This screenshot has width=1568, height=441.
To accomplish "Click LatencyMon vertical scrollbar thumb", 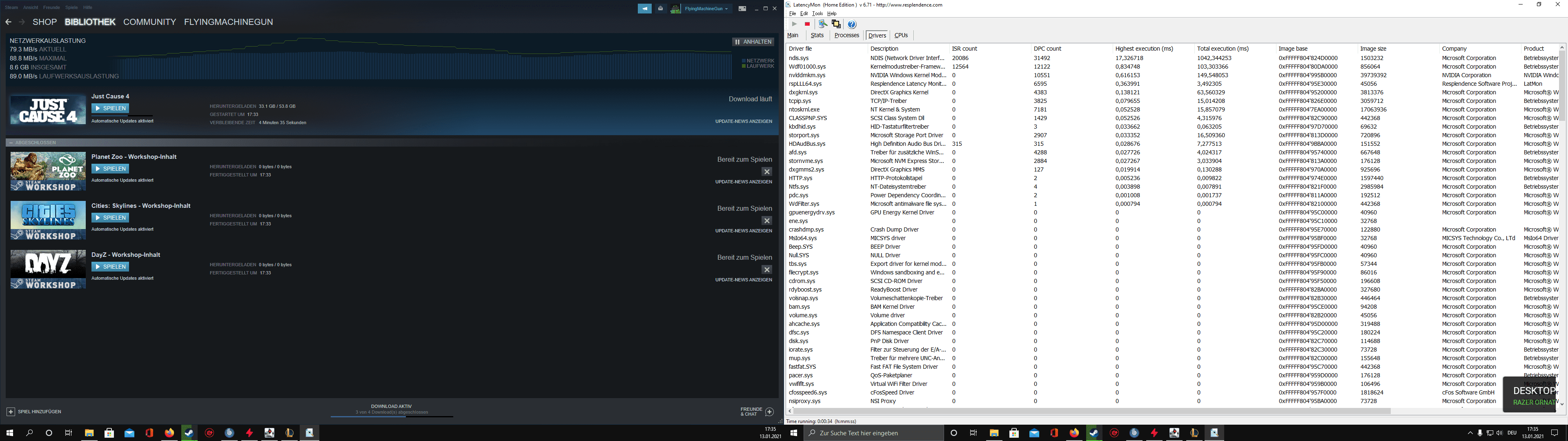I will [x=1561, y=85].
